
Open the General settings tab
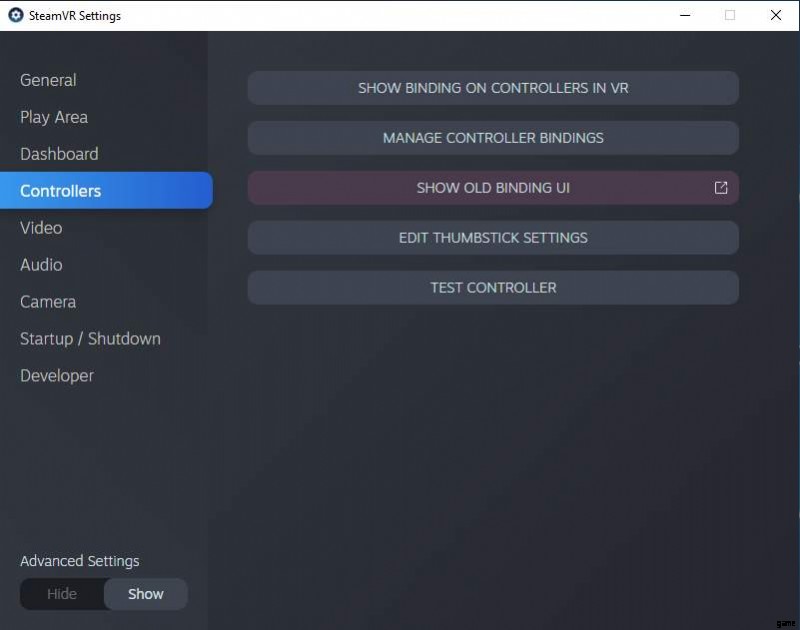coord(48,80)
